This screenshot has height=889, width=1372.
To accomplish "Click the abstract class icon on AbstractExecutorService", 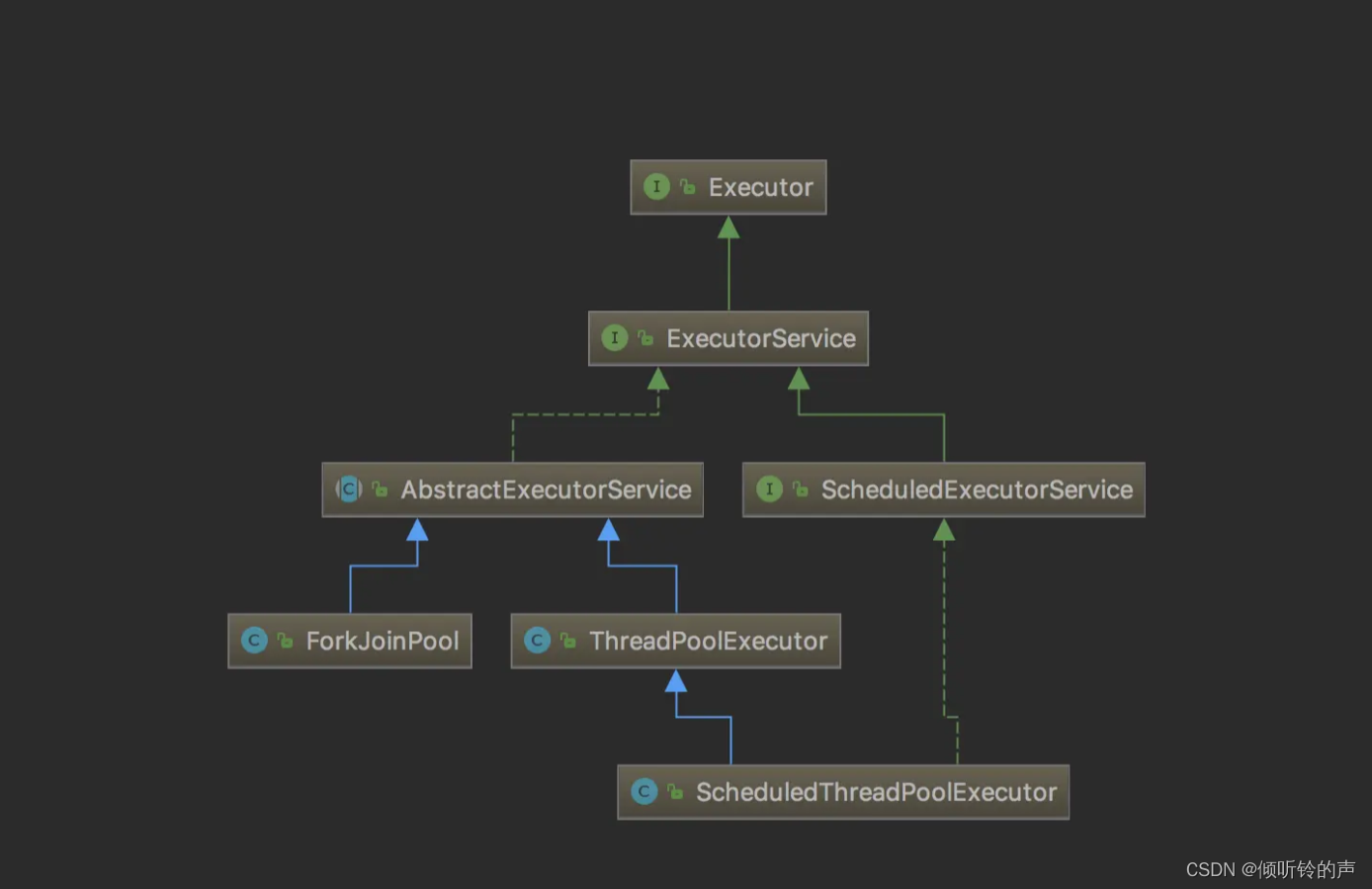I will point(349,489).
